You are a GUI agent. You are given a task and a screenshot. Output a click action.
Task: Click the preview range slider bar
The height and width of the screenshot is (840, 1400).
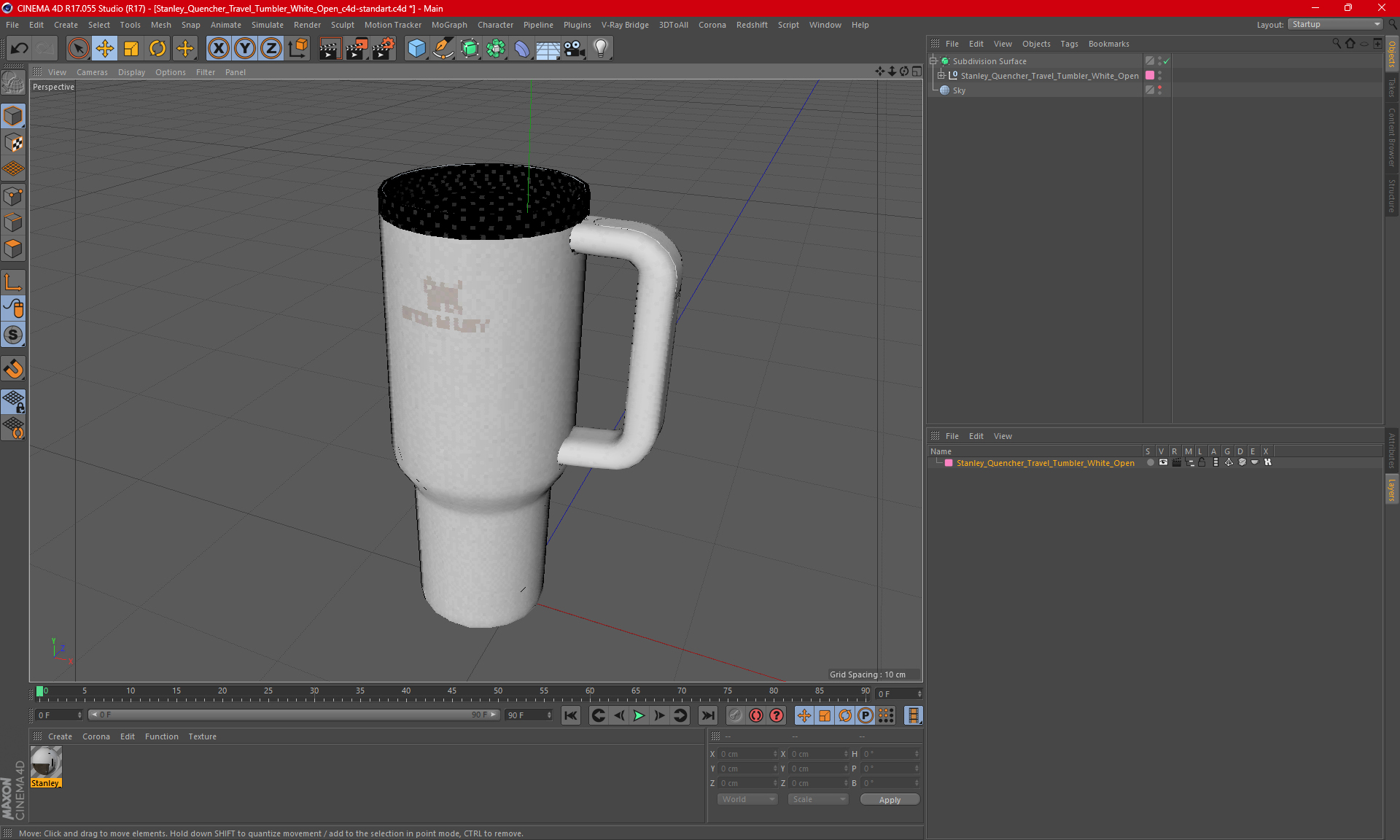(x=294, y=715)
